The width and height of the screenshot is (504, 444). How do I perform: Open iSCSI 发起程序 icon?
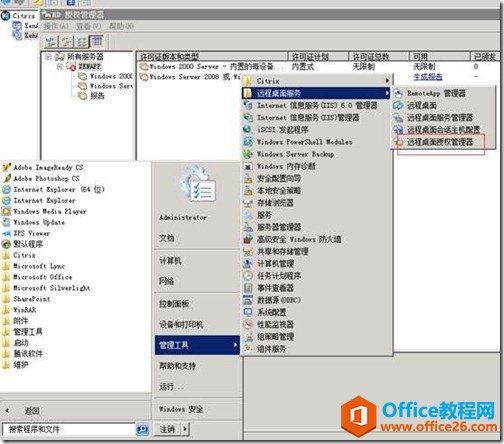point(248,130)
